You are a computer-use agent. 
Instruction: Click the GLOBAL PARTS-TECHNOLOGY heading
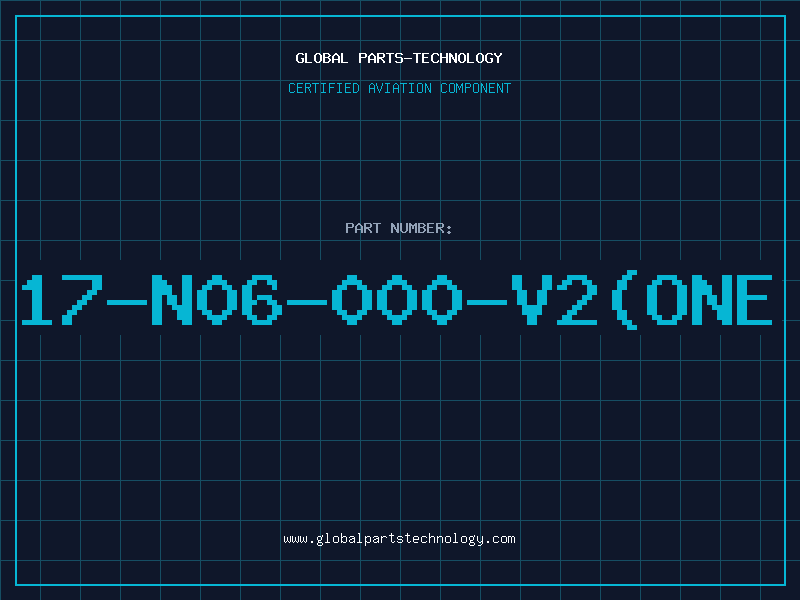(x=399, y=58)
